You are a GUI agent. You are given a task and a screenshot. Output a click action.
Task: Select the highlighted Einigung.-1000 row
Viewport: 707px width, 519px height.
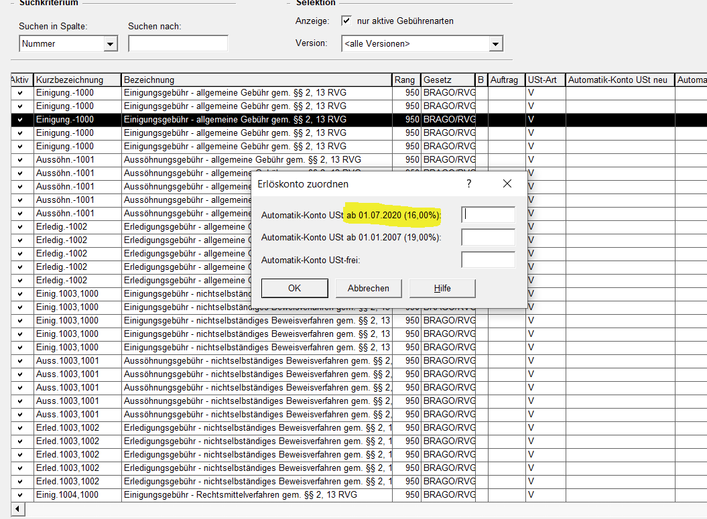pos(359,119)
